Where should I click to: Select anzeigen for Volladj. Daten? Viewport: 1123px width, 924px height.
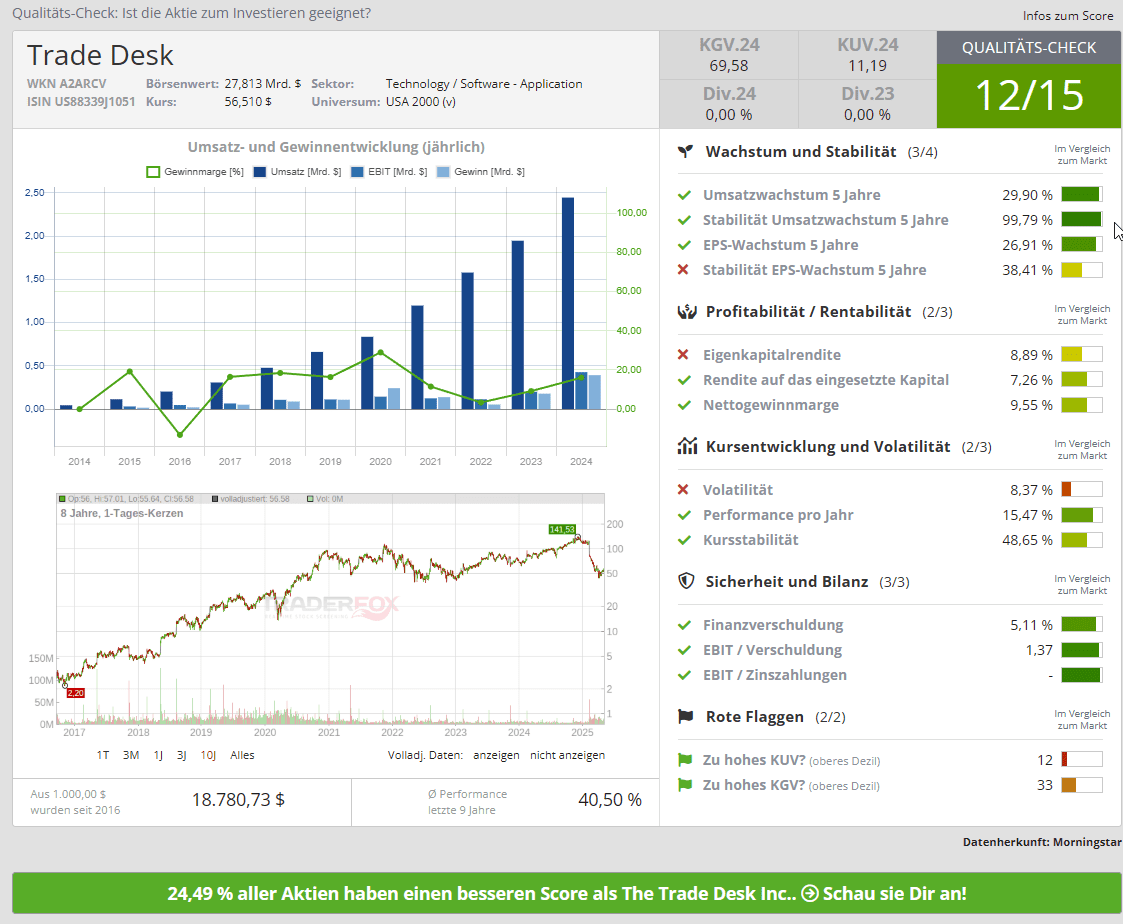click(496, 755)
